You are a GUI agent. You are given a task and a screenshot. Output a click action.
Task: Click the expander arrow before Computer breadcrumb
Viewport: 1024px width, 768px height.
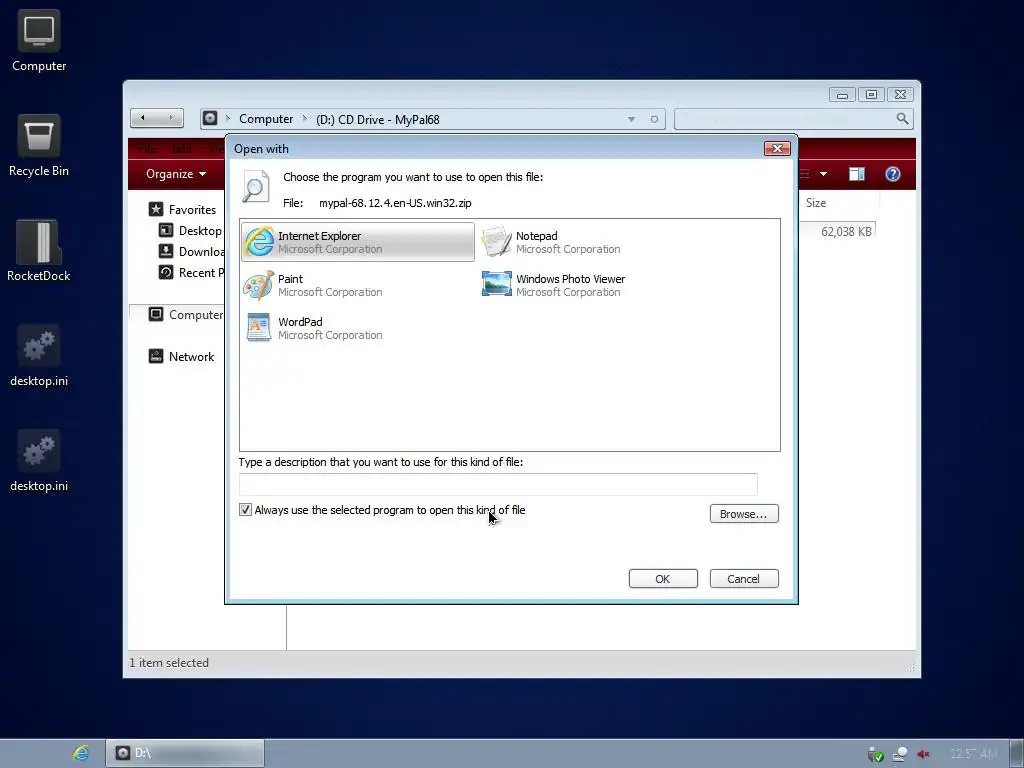tap(228, 118)
